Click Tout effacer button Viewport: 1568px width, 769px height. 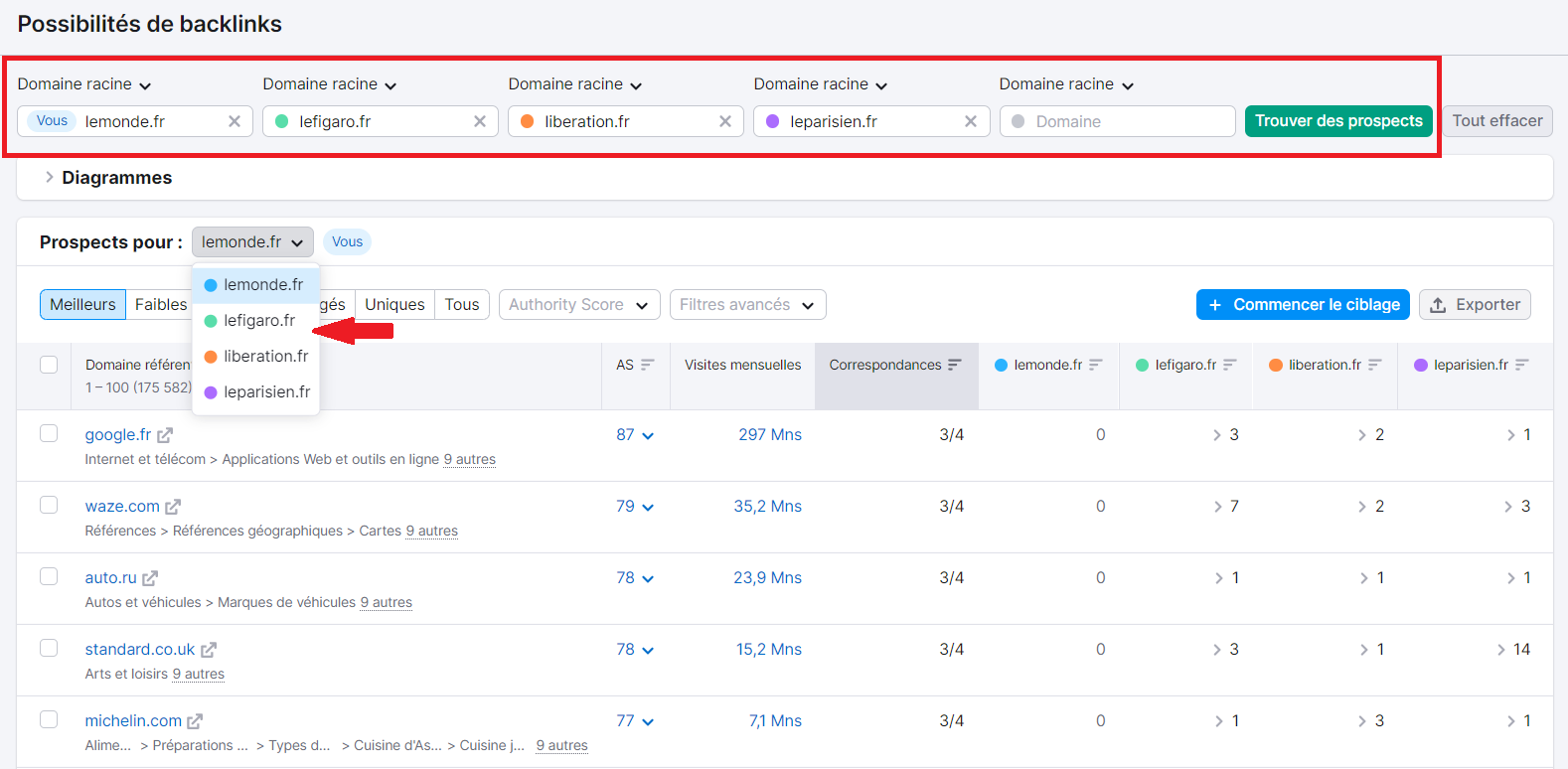pyautogui.click(x=1497, y=121)
